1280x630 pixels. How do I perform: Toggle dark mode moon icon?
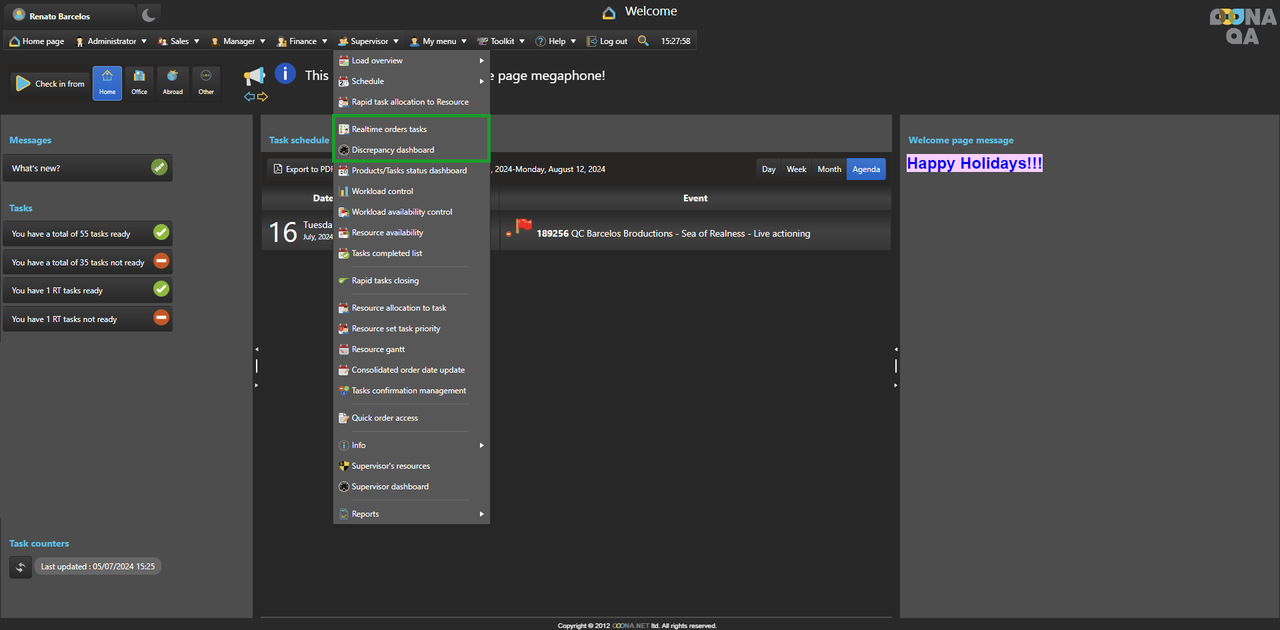point(148,15)
